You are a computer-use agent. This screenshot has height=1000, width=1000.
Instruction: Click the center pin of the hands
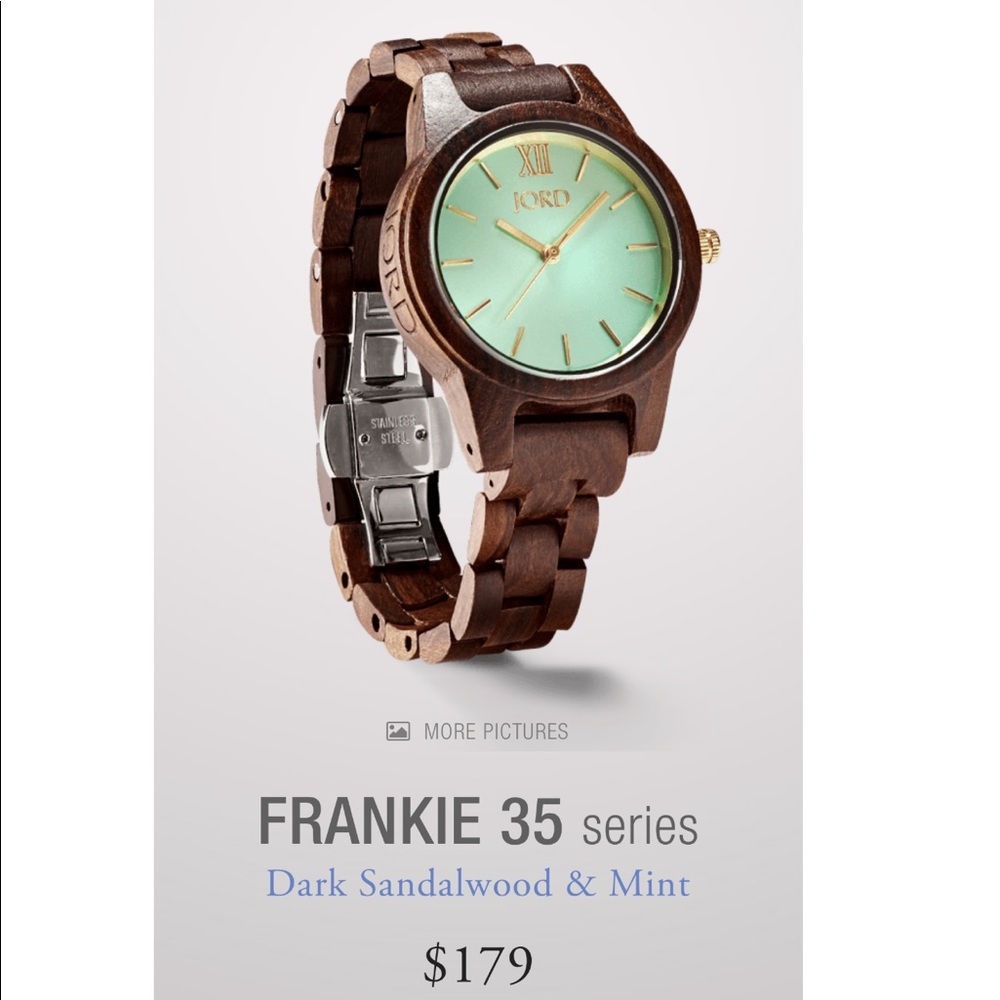[x=553, y=253]
